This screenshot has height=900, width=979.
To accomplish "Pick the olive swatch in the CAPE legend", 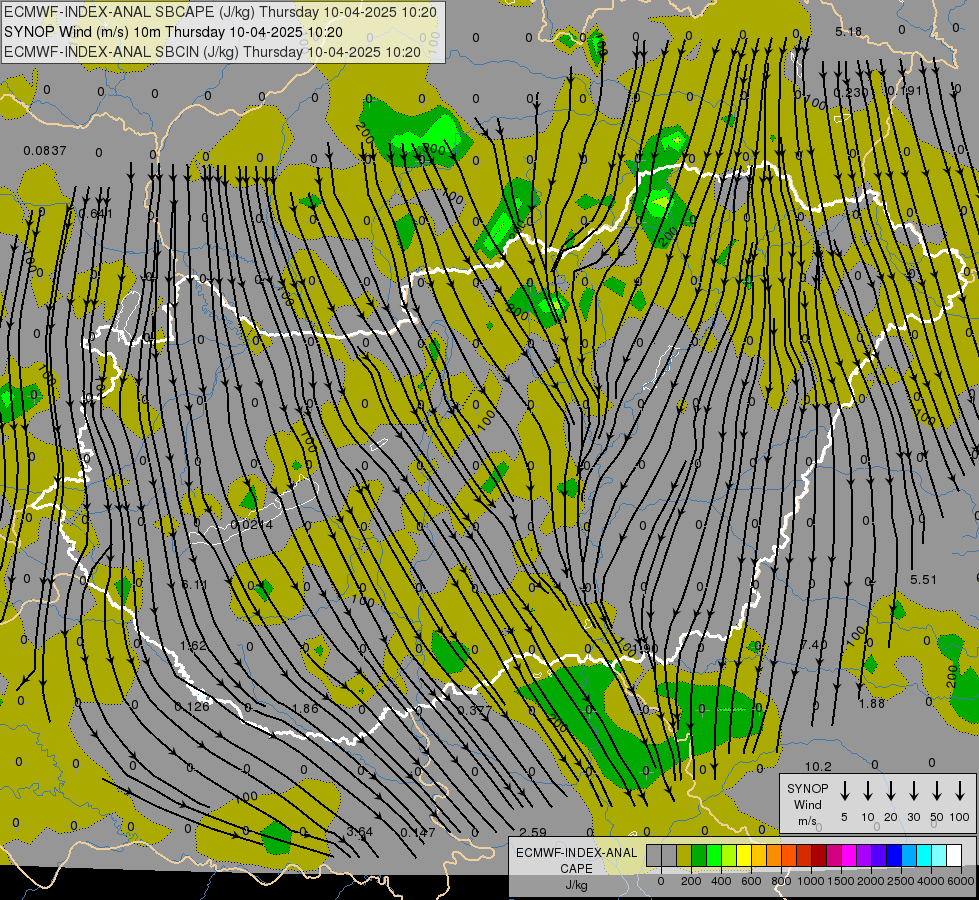I will (x=684, y=855).
